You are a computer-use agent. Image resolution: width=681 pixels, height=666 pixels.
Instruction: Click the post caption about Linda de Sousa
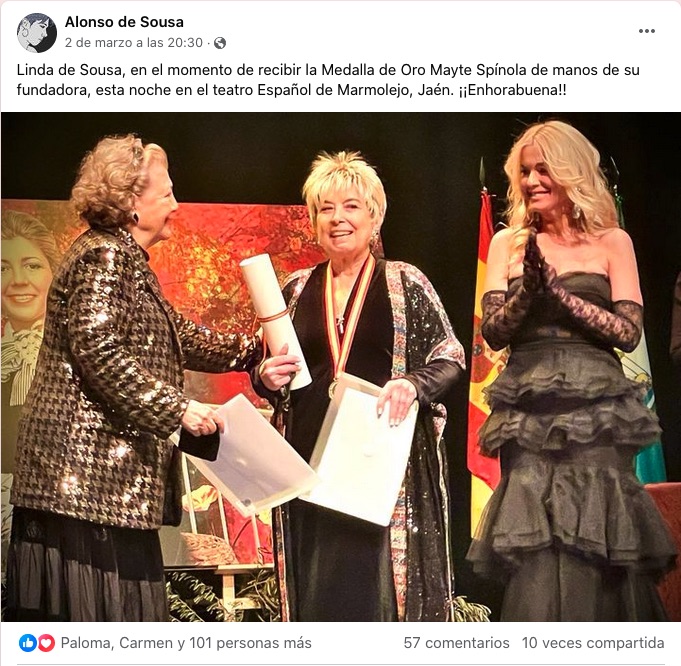[328, 80]
